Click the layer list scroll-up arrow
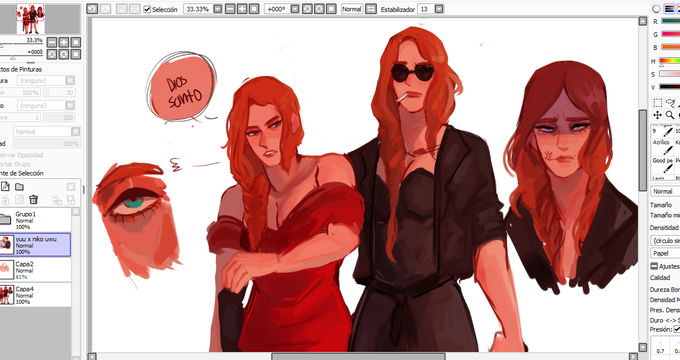The image size is (680, 360). point(76,211)
